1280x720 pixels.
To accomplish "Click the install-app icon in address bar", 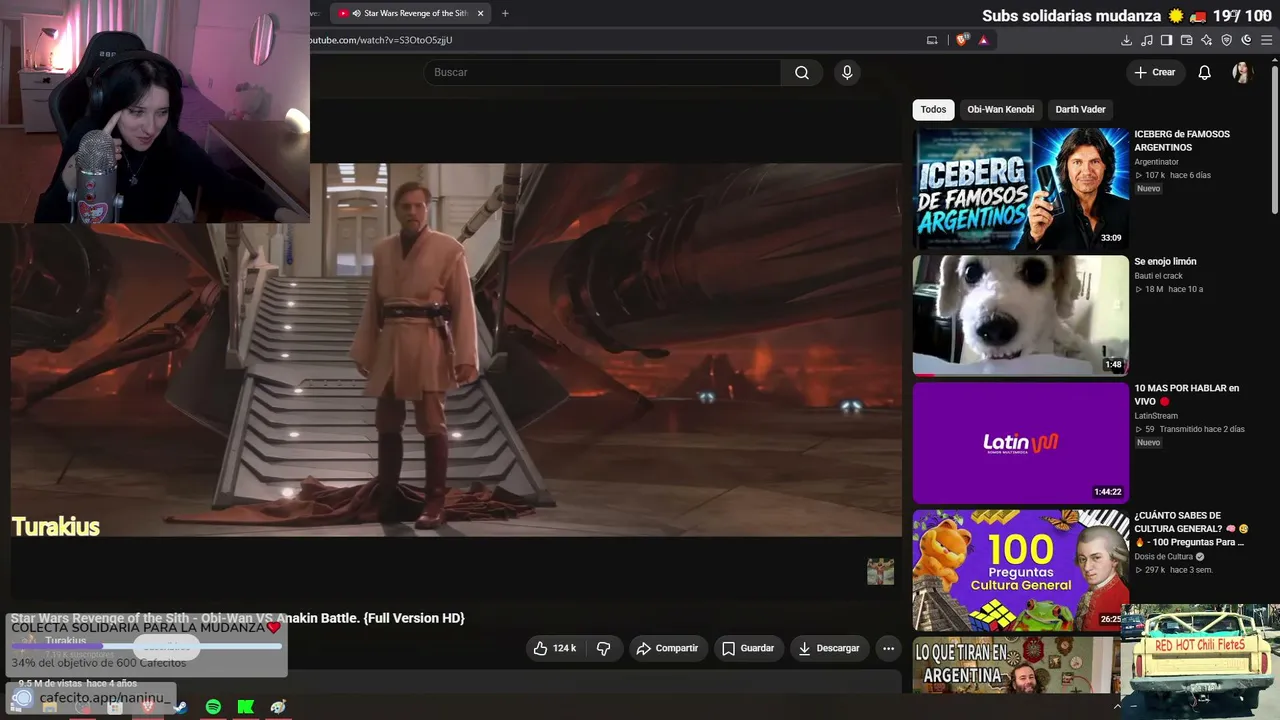I will click(x=932, y=40).
